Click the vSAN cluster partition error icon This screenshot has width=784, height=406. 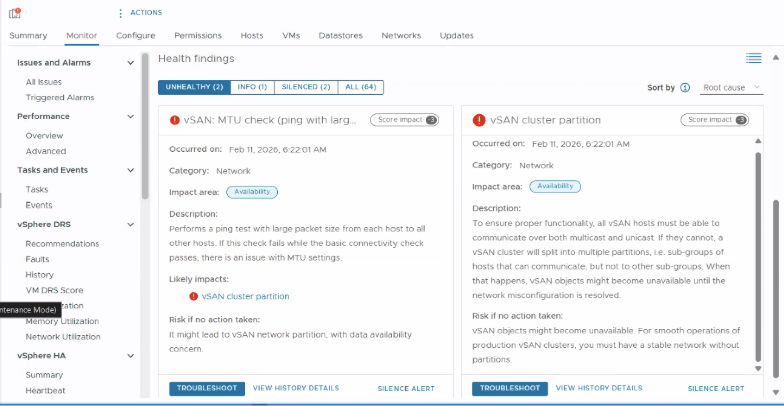point(479,120)
